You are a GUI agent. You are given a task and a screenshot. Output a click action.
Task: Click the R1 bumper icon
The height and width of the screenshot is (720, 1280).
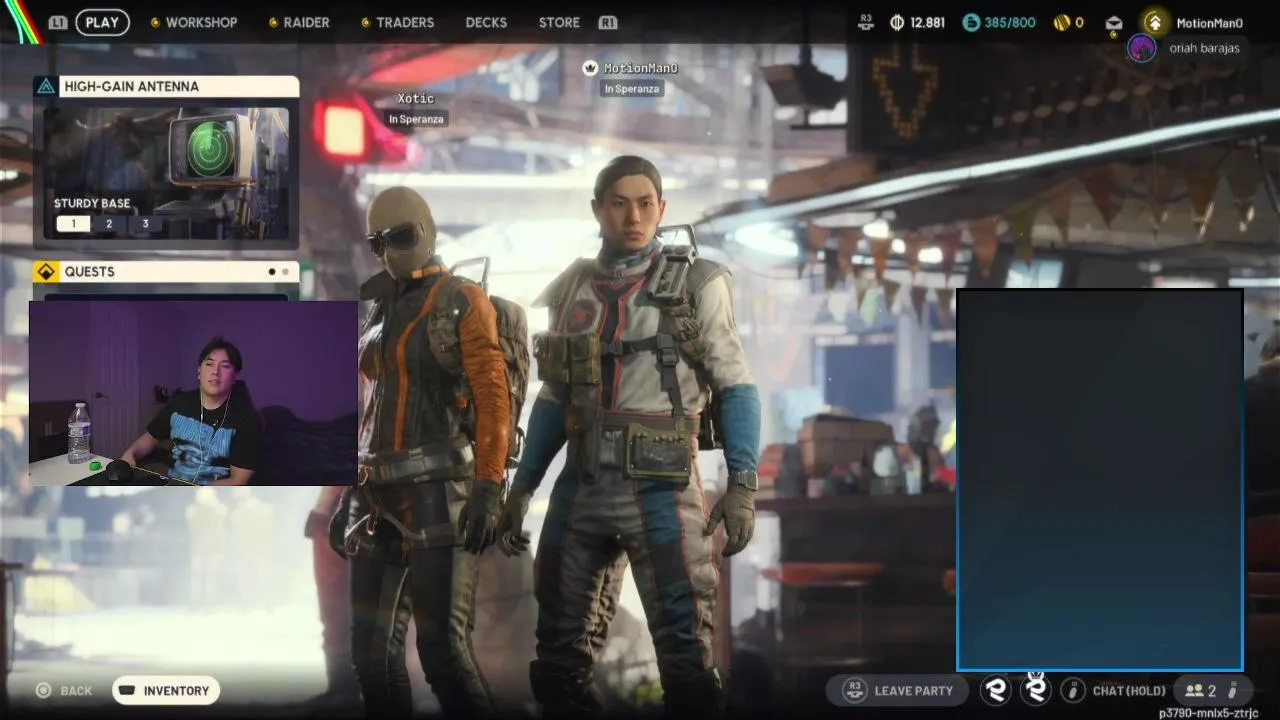tap(607, 22)
